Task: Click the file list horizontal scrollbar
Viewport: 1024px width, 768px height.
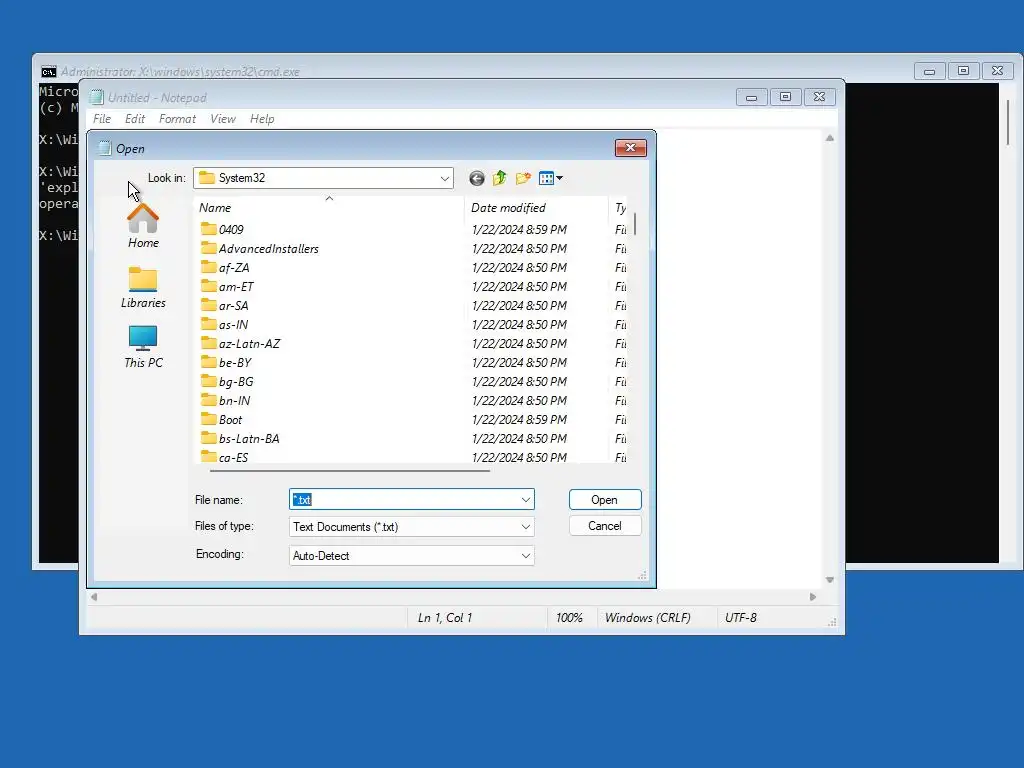Action: click(x=349, y=470)
